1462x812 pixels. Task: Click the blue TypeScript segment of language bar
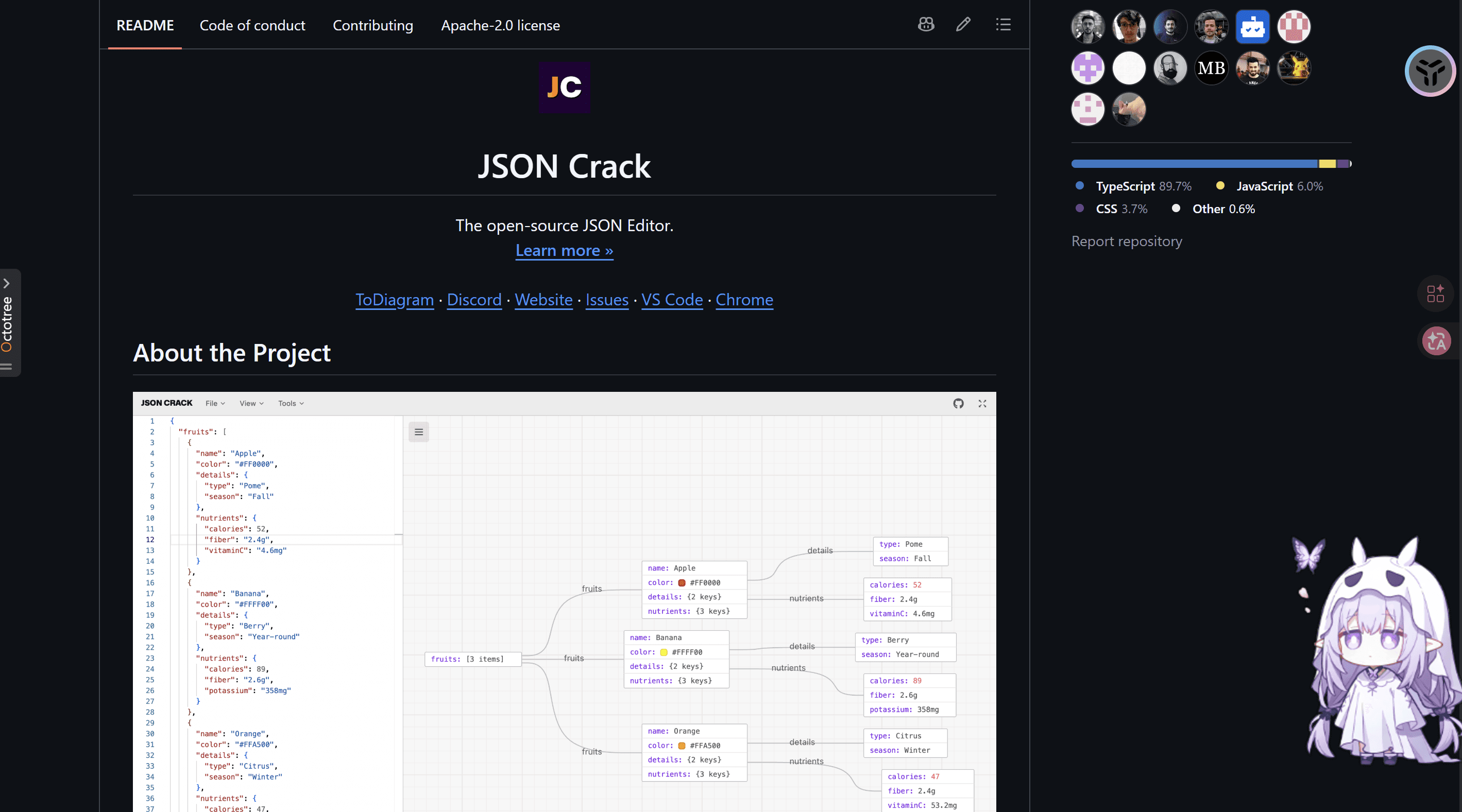pyautogui.click(x=1195, y=164)
